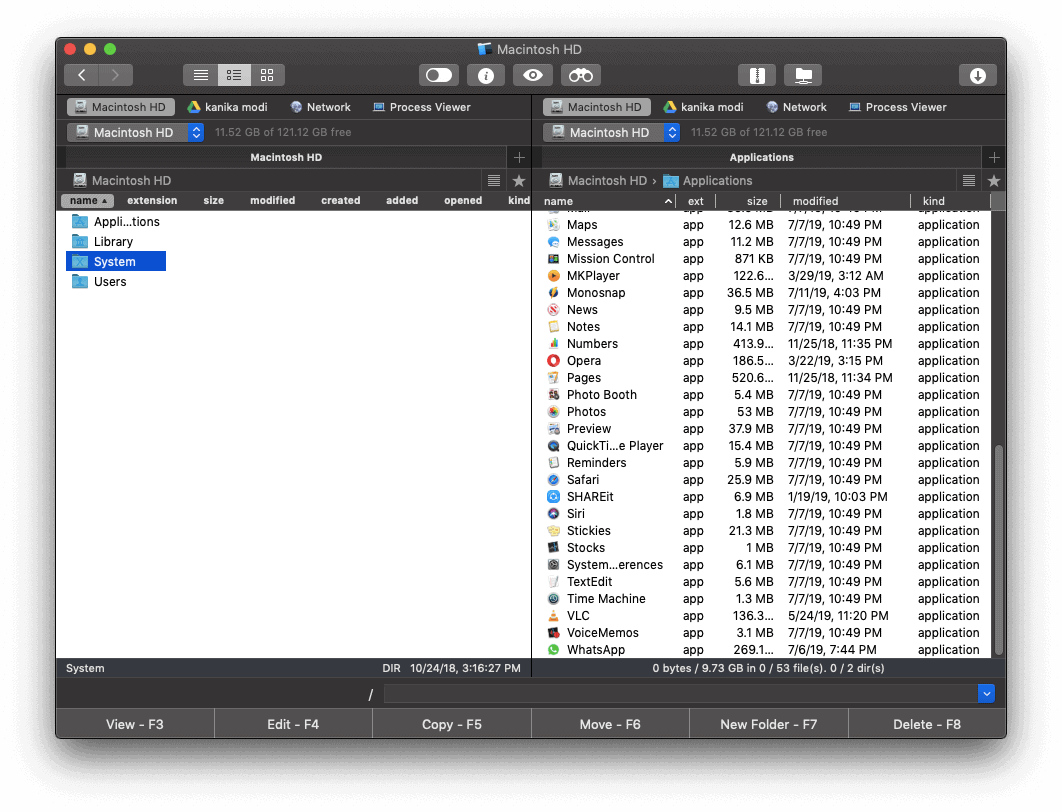
Task: Click the connect to server monitor icon
Action: coord(803,75)
